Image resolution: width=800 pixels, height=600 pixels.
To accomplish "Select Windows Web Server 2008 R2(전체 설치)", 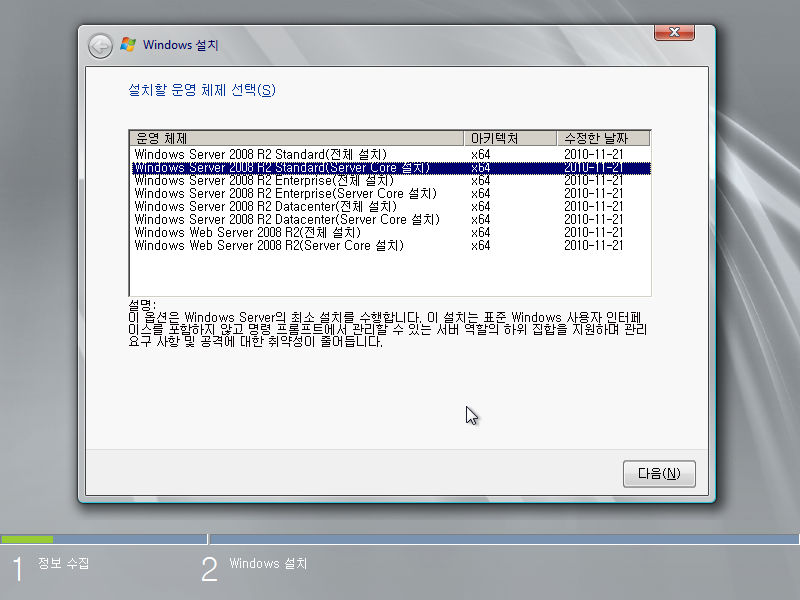I will [x=391, y=233].
